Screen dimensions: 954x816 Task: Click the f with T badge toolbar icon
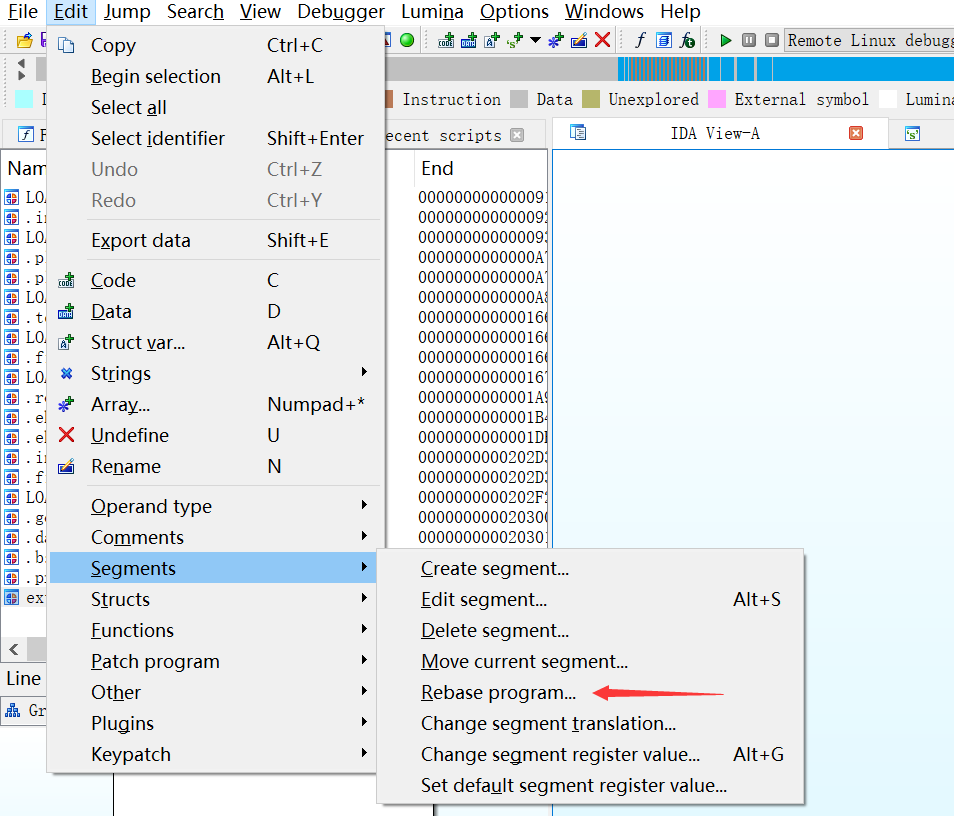[x=688, y=41]
